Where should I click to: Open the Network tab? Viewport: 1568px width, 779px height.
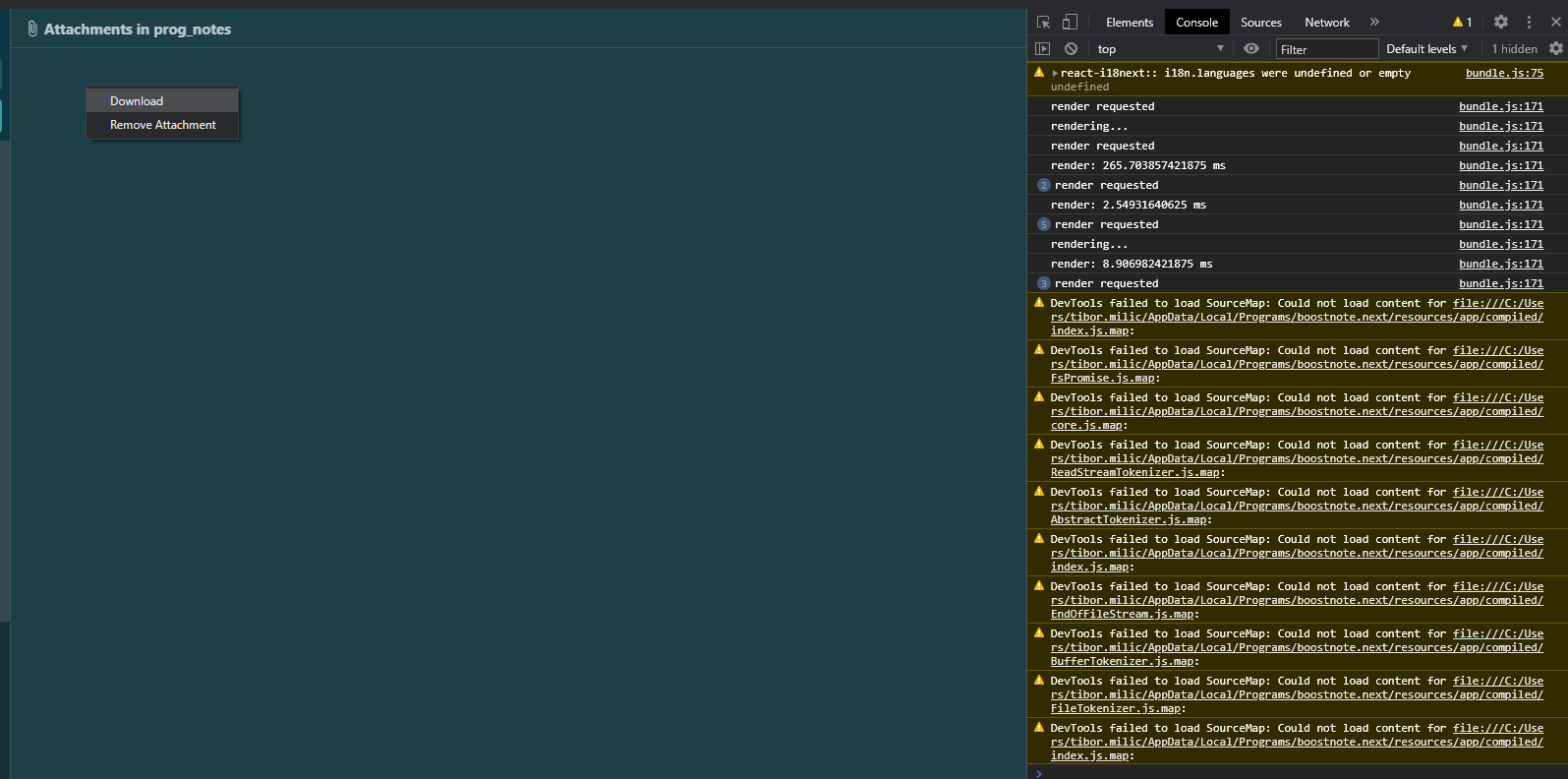click(1327, 23)
